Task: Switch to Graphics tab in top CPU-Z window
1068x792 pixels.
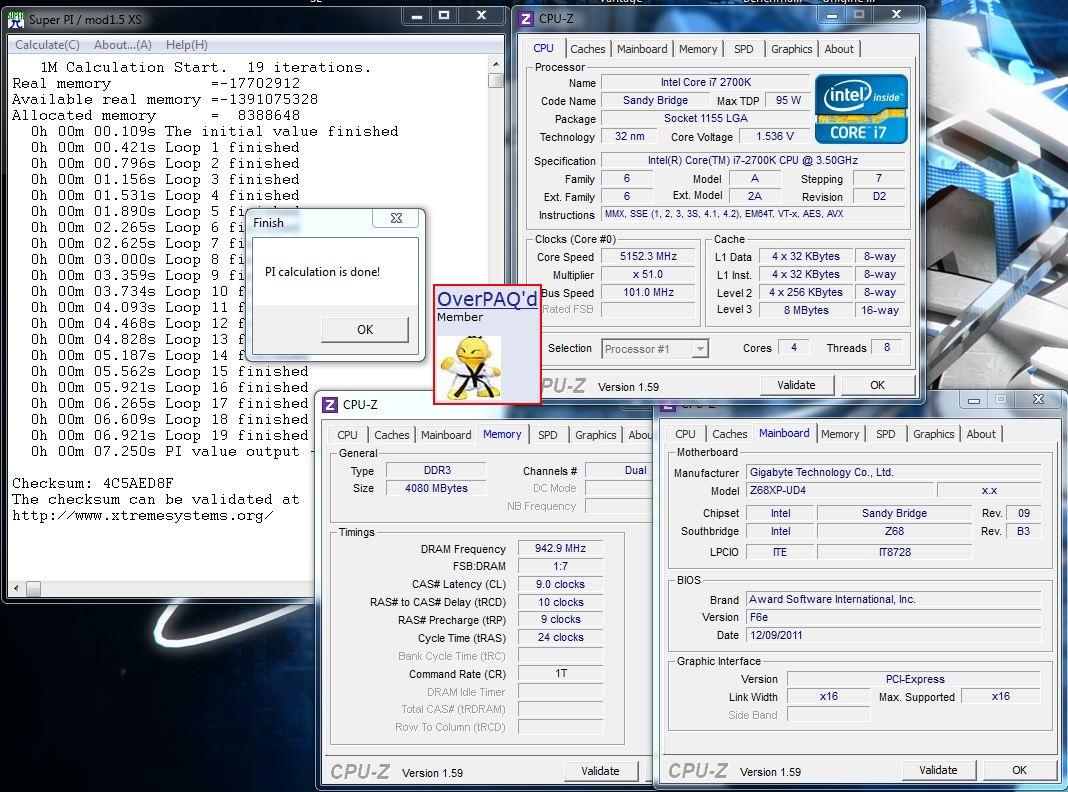Action: pos(791,49)
